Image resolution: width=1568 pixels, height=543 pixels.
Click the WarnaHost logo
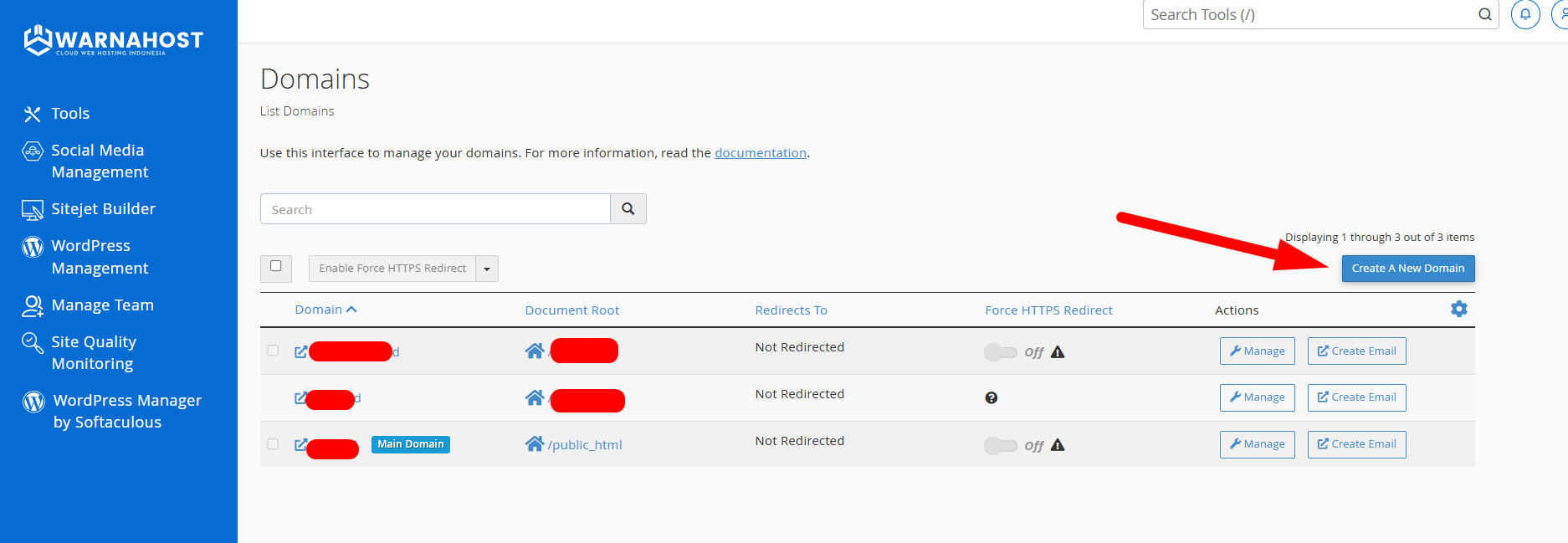[x=114, y=40]
